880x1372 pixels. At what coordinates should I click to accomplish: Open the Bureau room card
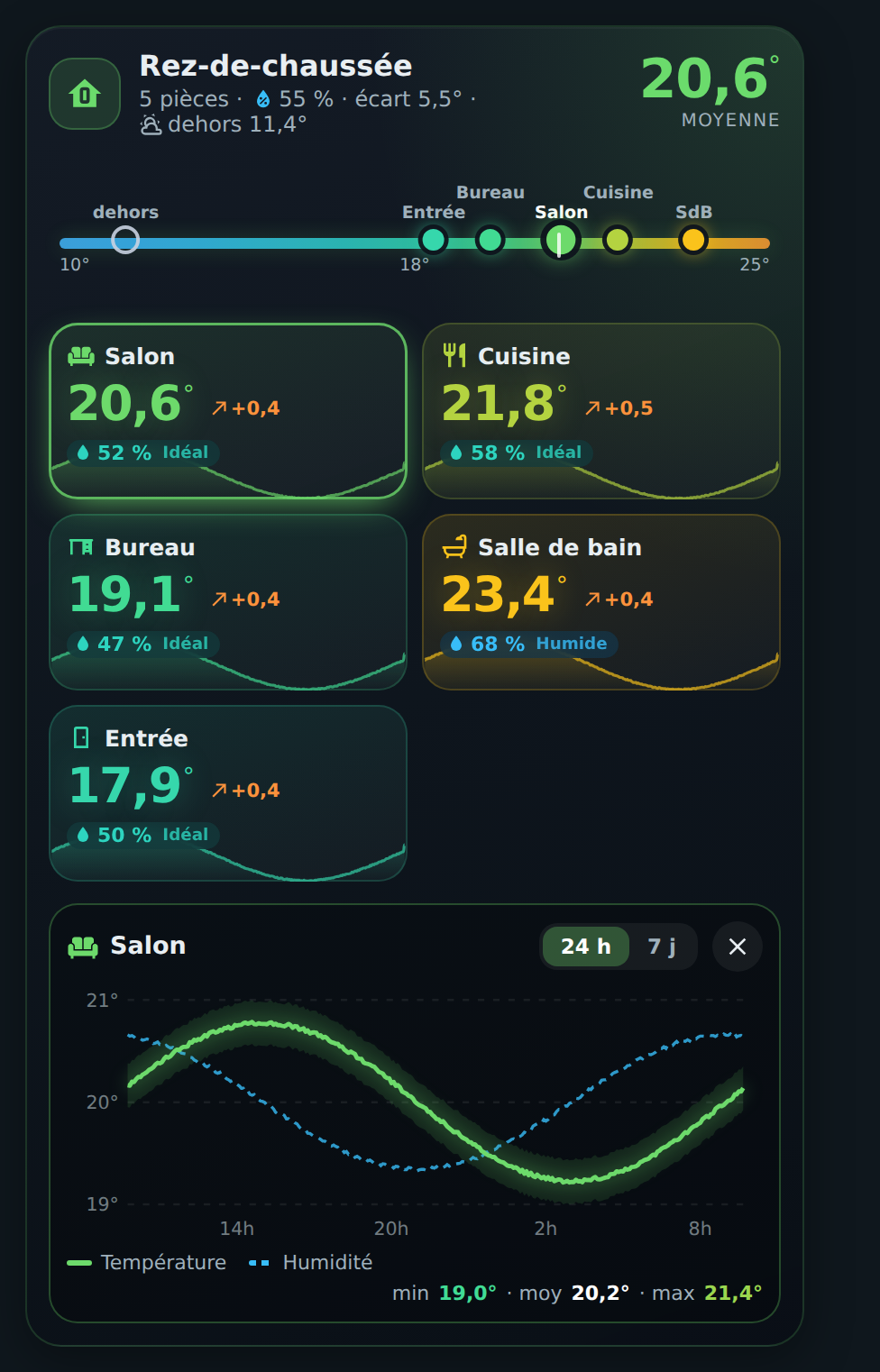(x=228, y=602)
